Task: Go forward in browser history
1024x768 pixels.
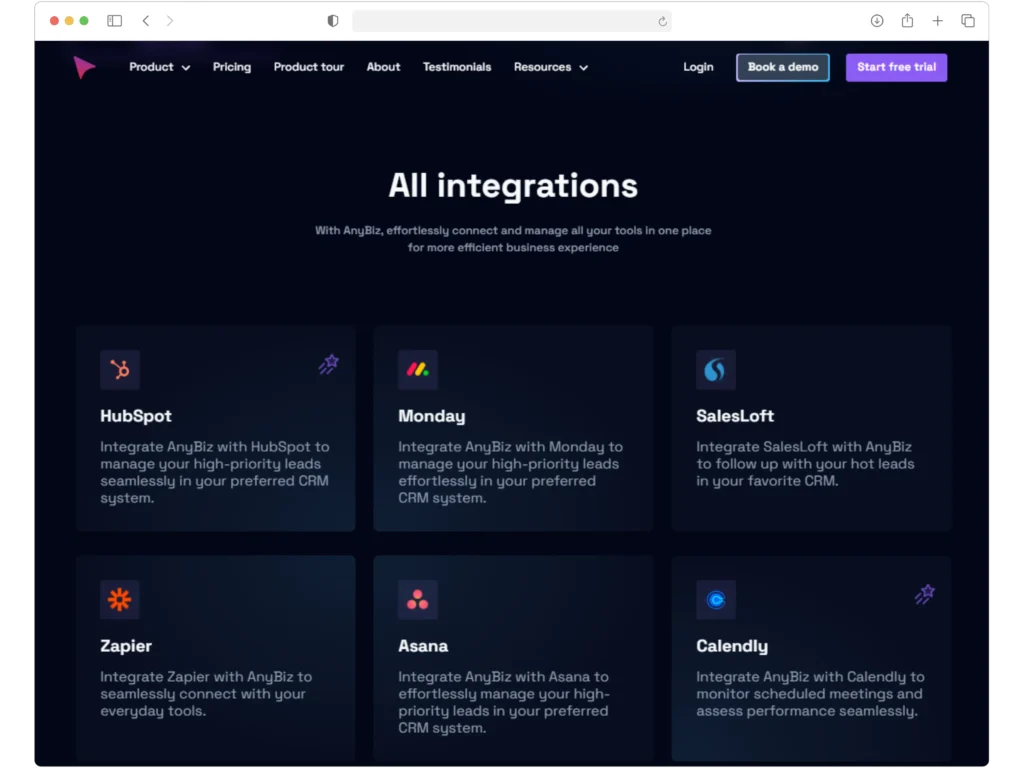Action: (170, 21)
